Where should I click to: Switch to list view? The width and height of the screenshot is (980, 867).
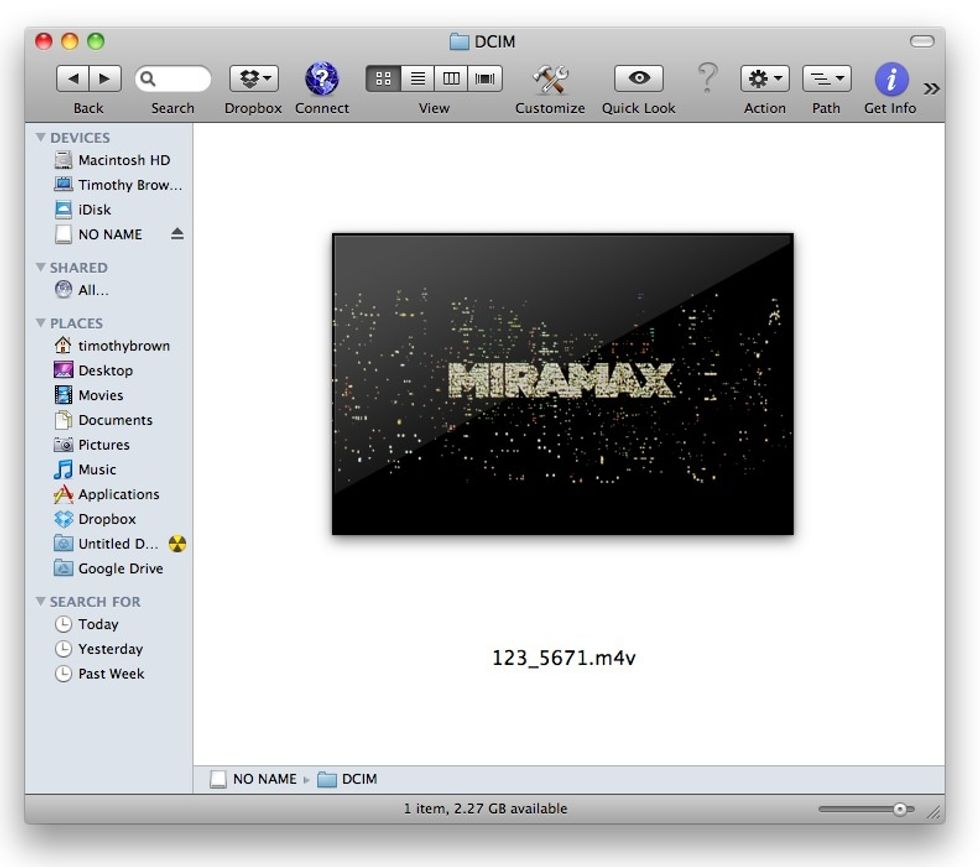[417, 77]
